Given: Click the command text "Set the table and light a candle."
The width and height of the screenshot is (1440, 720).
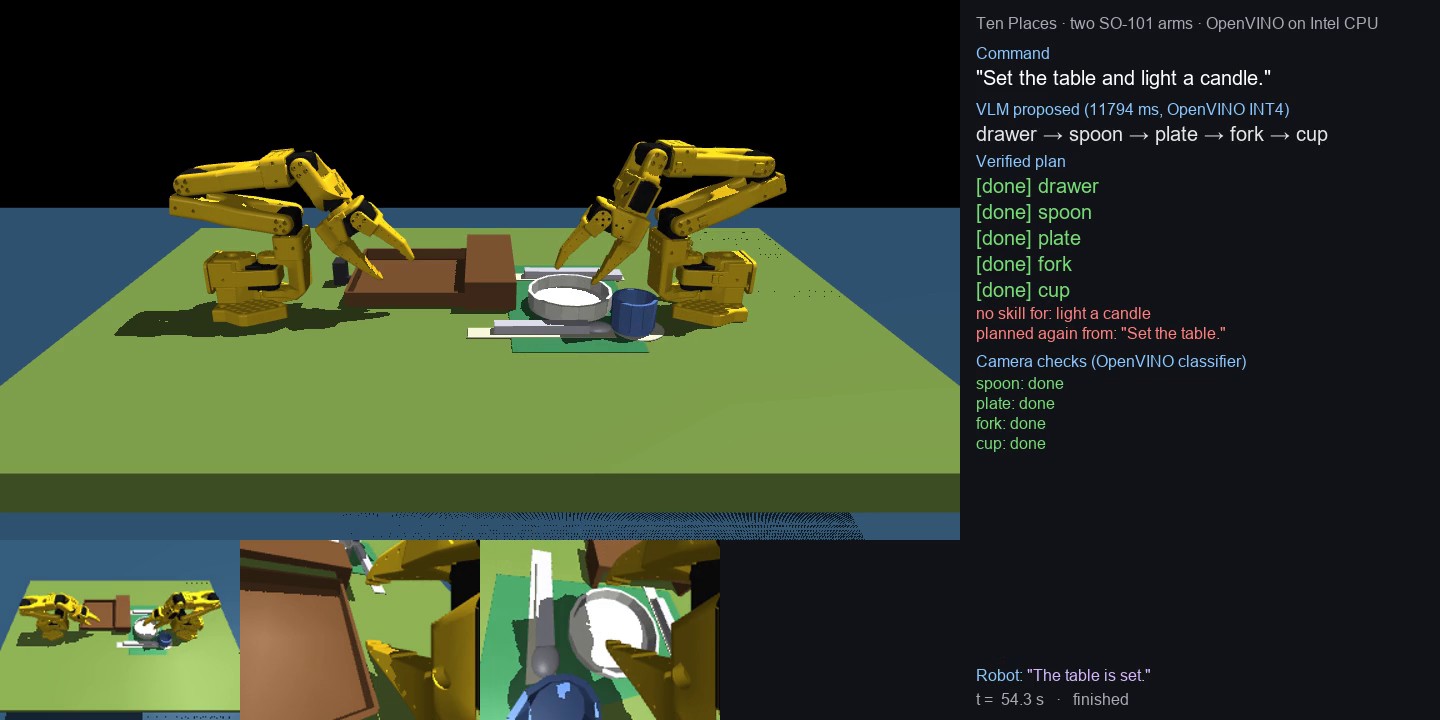Looking at the screenshot, I should point(1123,78).
